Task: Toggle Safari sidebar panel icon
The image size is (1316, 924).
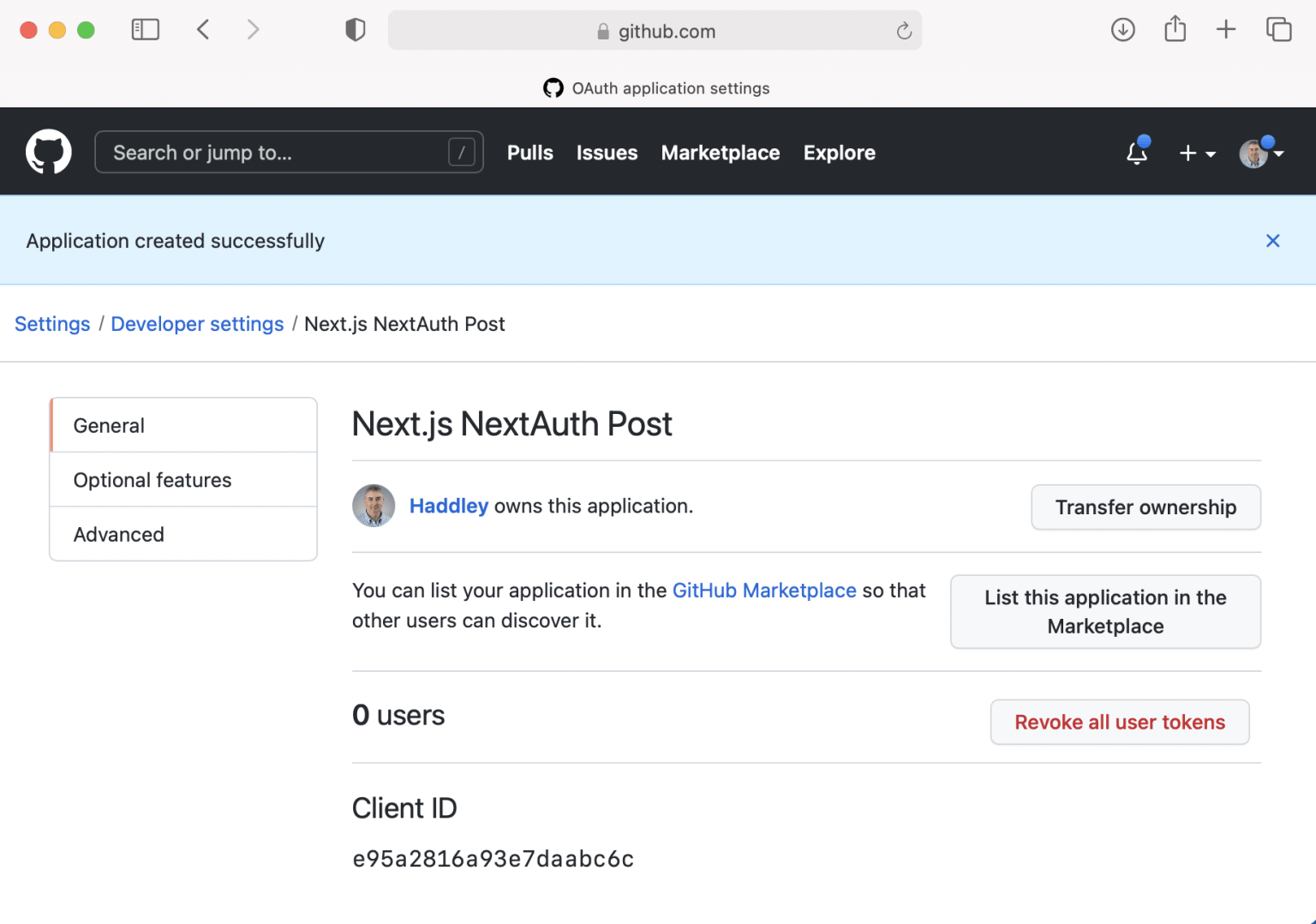Action: click(x=145, y=30)
